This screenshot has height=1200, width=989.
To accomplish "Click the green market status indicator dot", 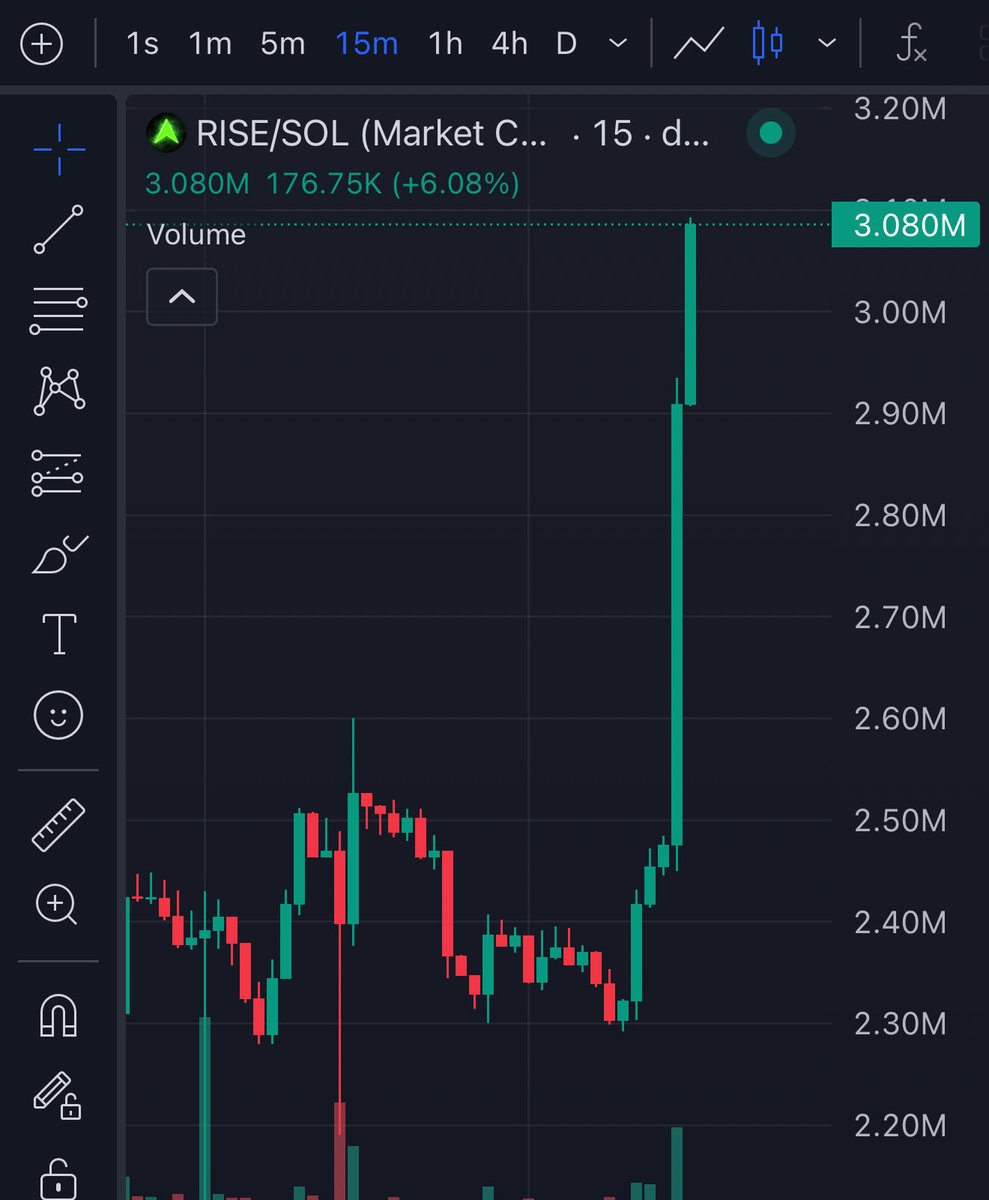I will (771, 133).
